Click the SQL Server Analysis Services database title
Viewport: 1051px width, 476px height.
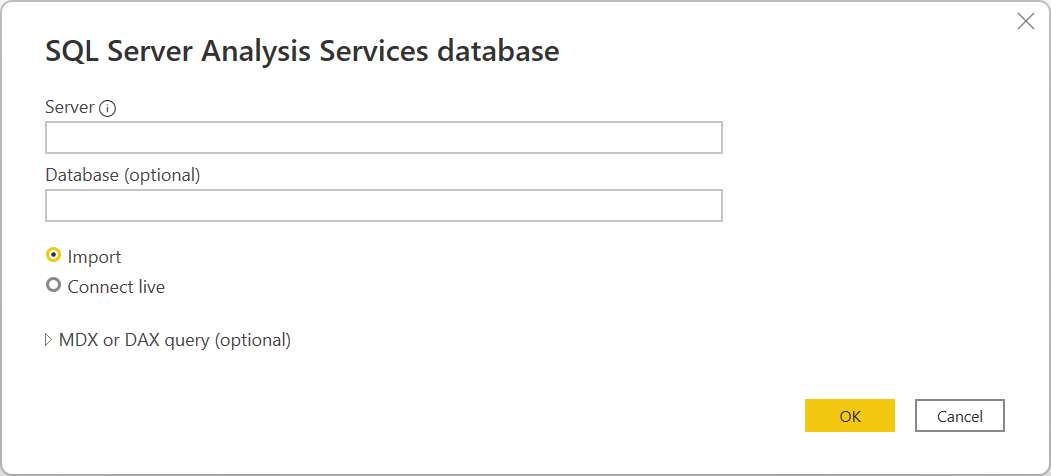pyautogui.click(x=302, y=52)
